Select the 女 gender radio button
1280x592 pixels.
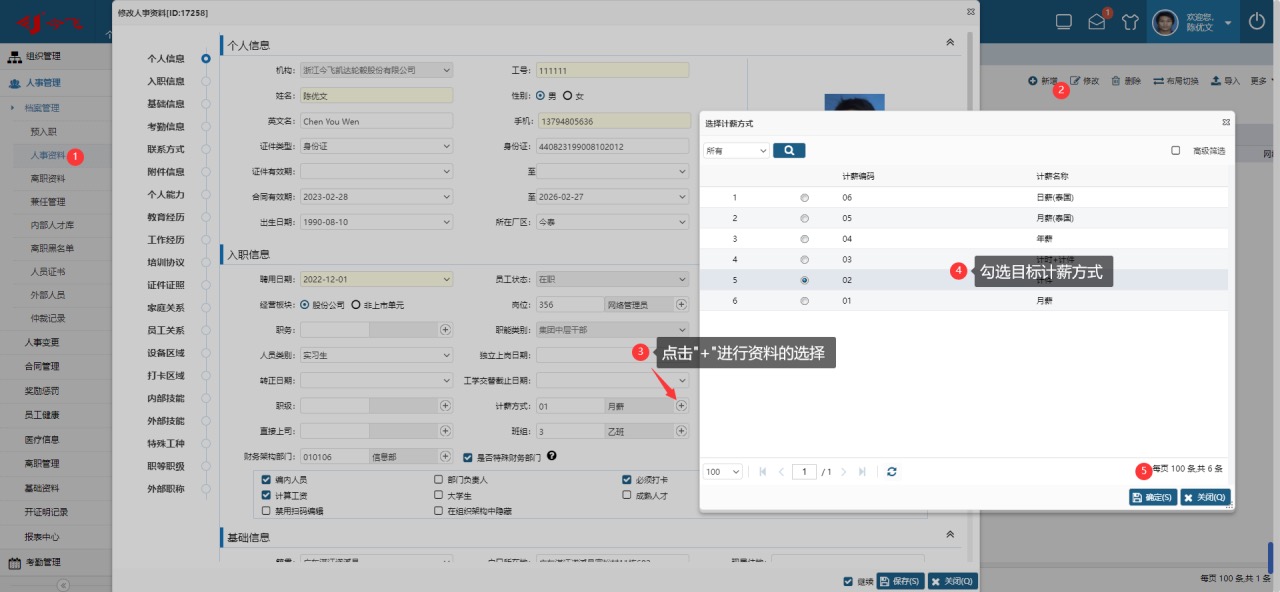pos(568,96)
